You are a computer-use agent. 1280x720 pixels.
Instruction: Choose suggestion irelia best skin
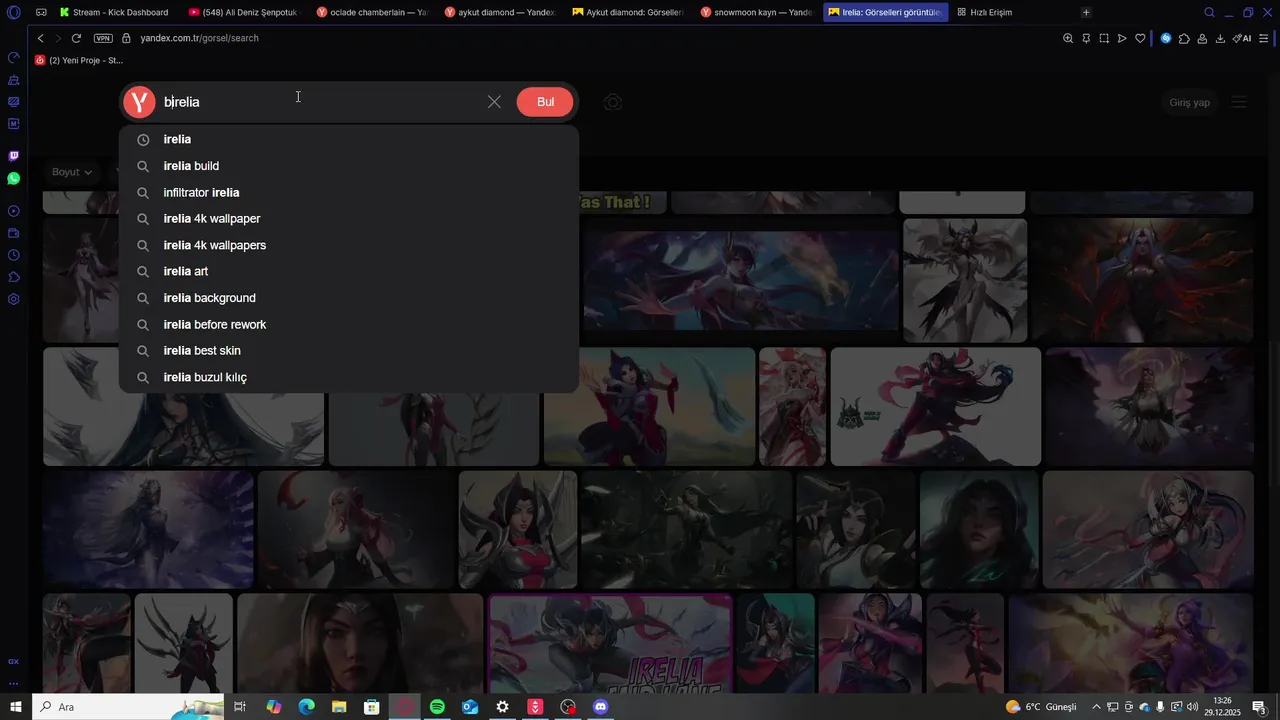click(349, 351)
